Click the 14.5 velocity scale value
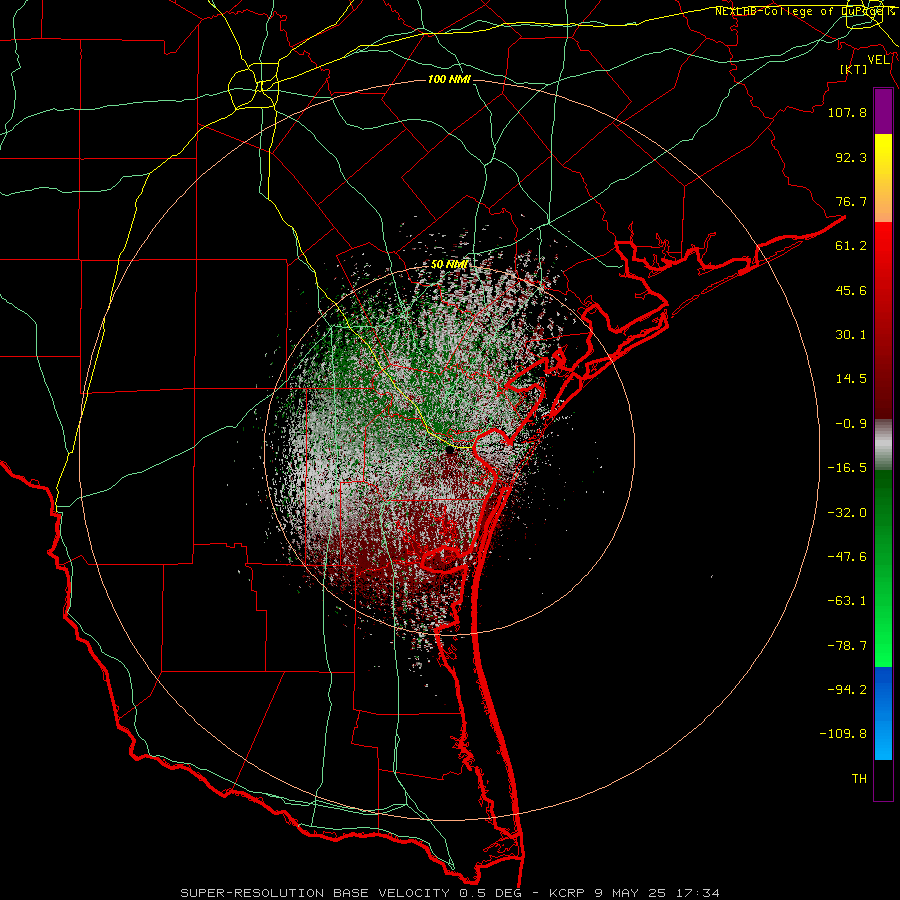 851,379
